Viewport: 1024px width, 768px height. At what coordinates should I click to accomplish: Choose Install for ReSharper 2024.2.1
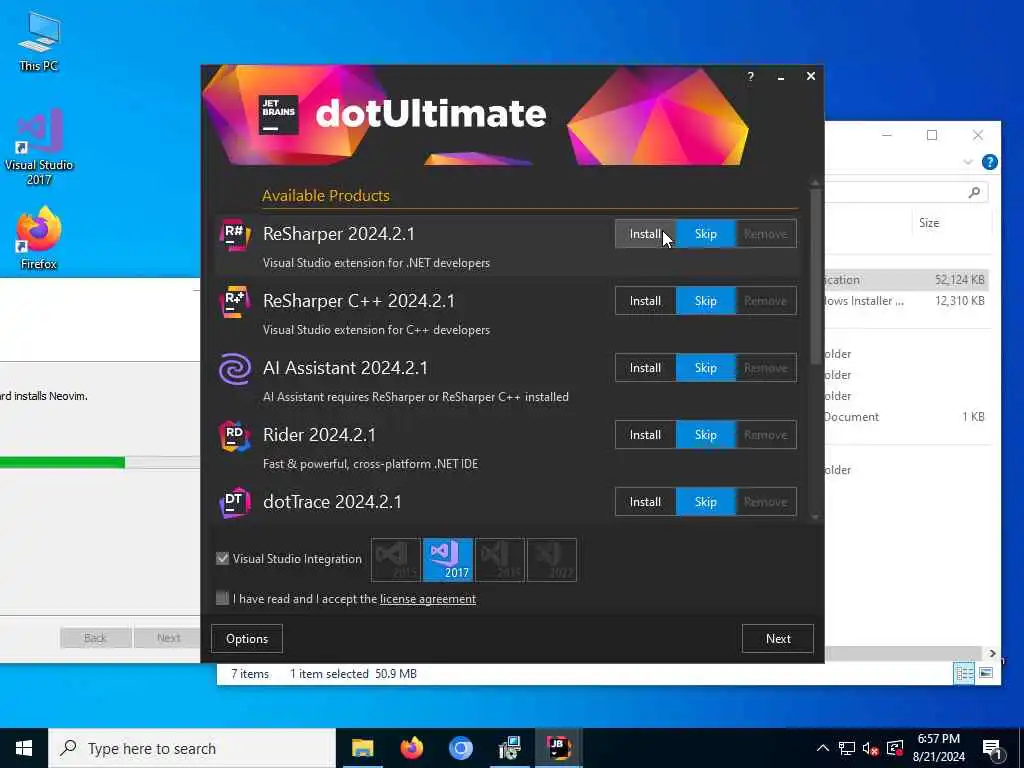click(x=645, y=234)
